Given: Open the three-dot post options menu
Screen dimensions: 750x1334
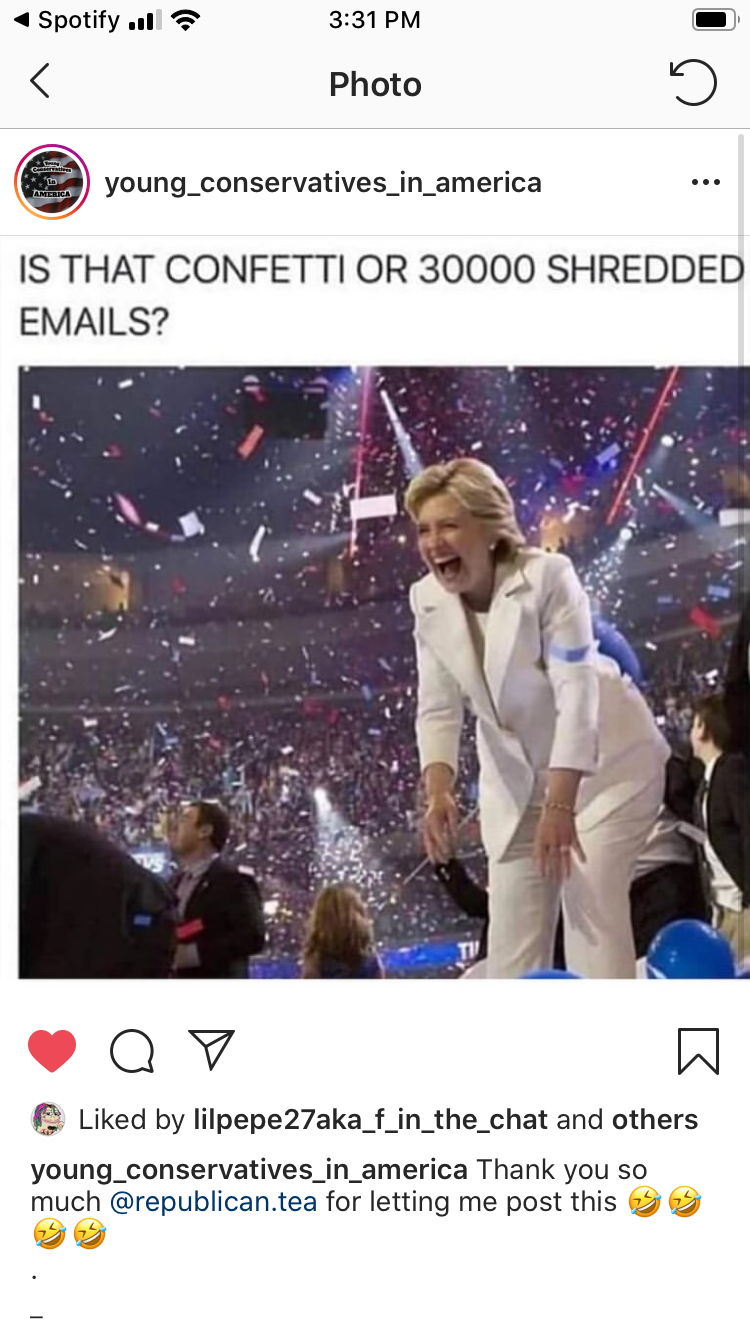Looking at the screenshot, I should coord(705,182).
